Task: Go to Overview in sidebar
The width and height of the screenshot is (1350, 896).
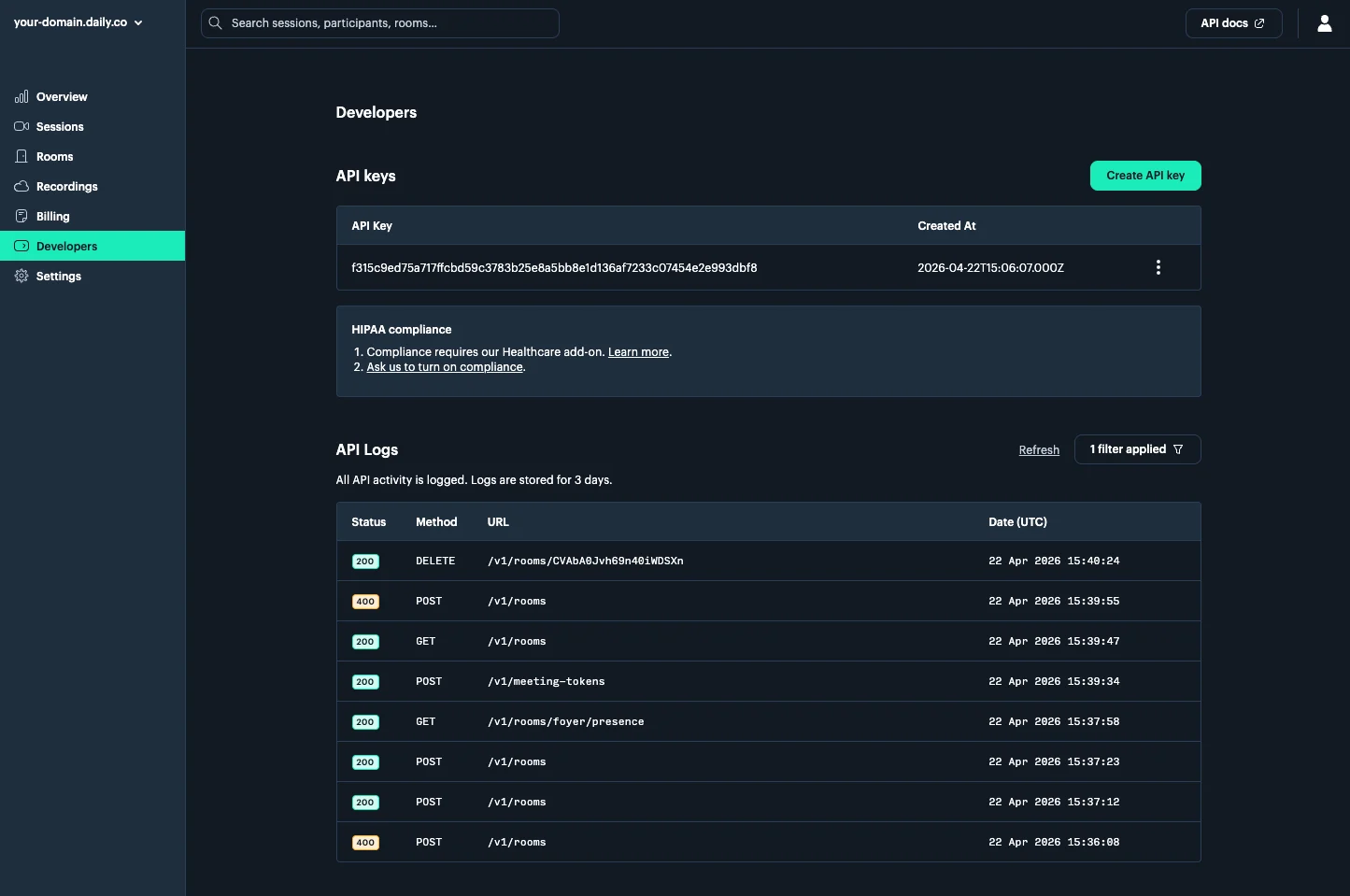Action: [x=92, y=97]
